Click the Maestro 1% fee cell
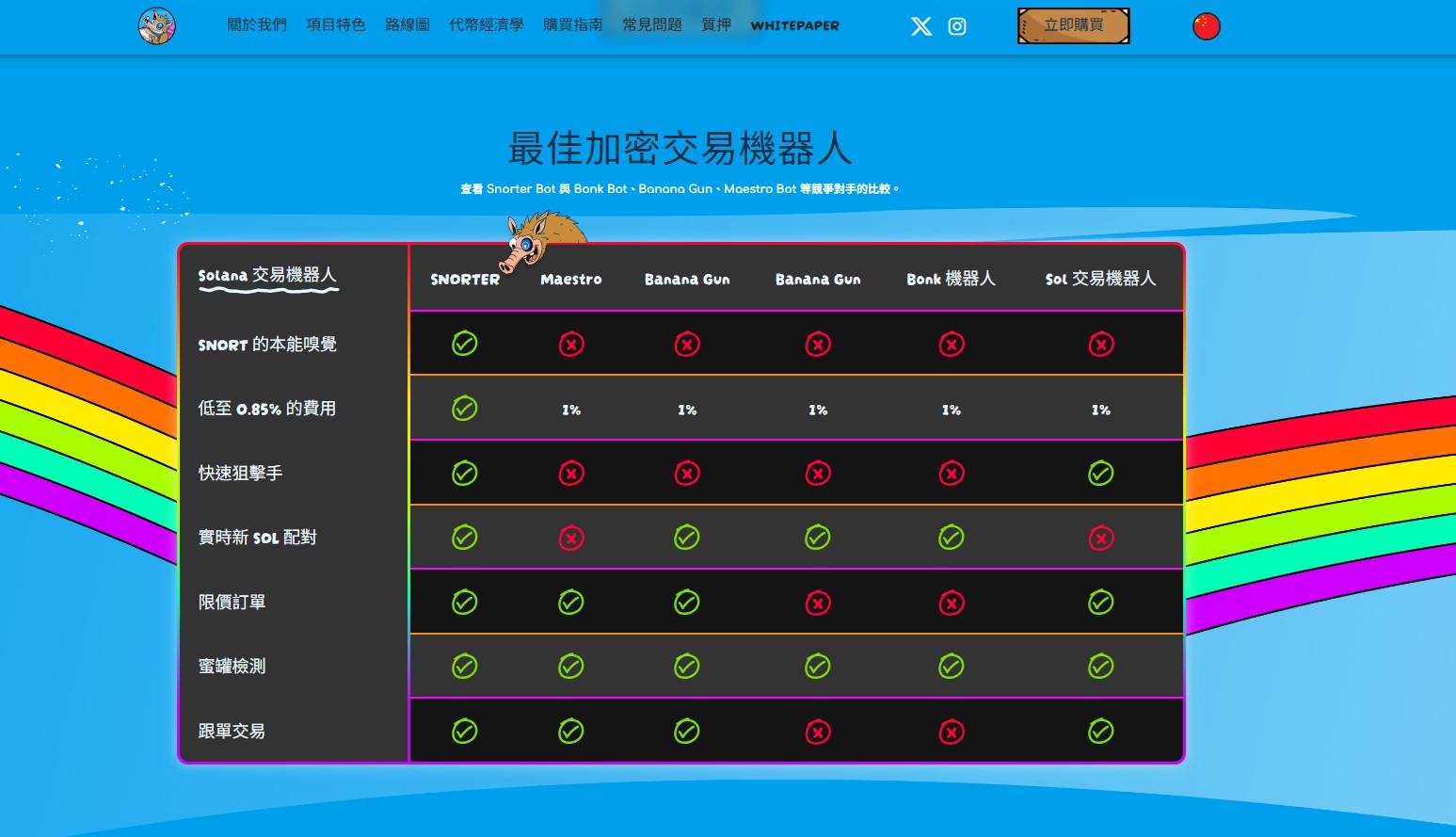Image resolution: width=1456 pixels, height=837 pixels. (571, 410)
